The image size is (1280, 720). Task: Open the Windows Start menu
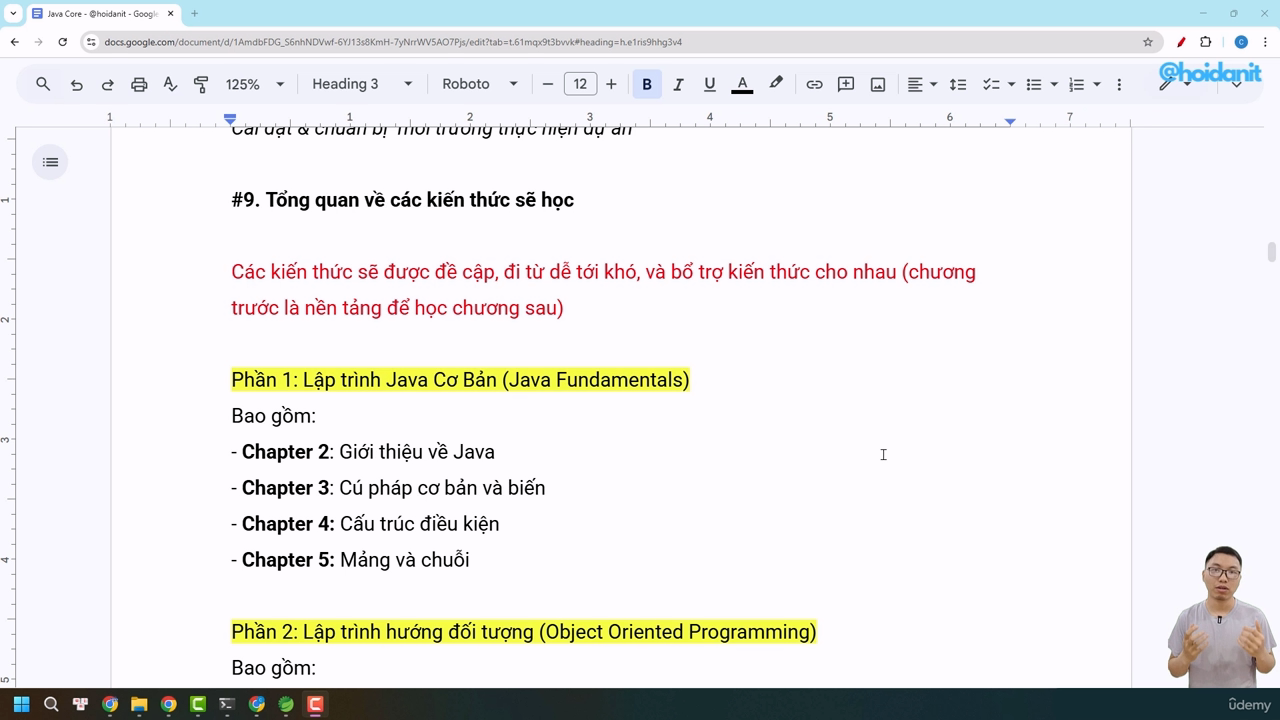coord(22,704)
